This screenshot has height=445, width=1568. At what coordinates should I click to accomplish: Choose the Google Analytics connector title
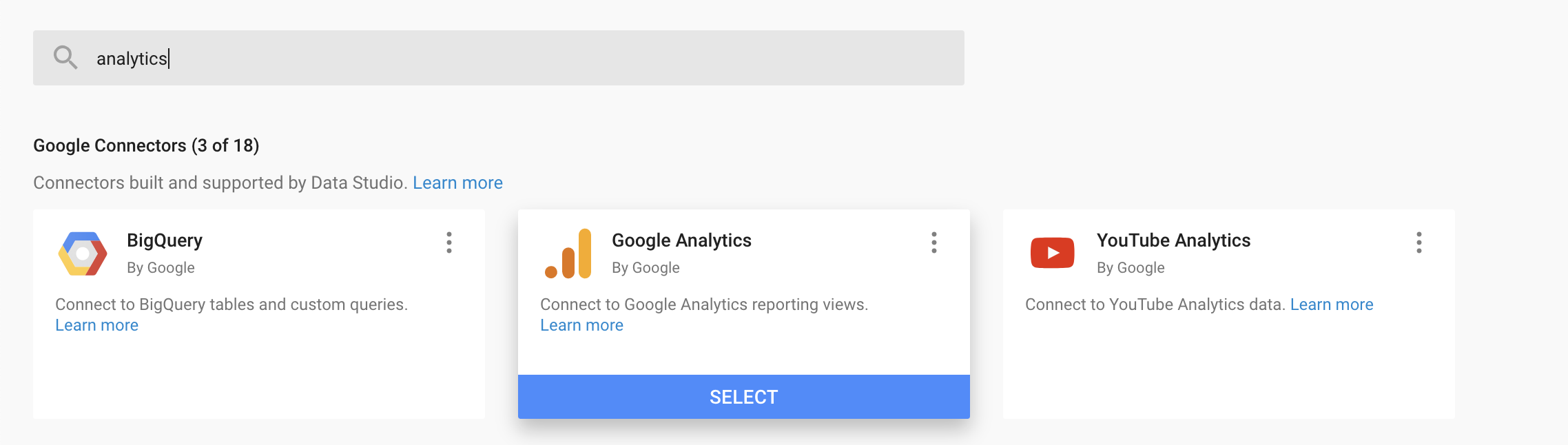point(681,240)
